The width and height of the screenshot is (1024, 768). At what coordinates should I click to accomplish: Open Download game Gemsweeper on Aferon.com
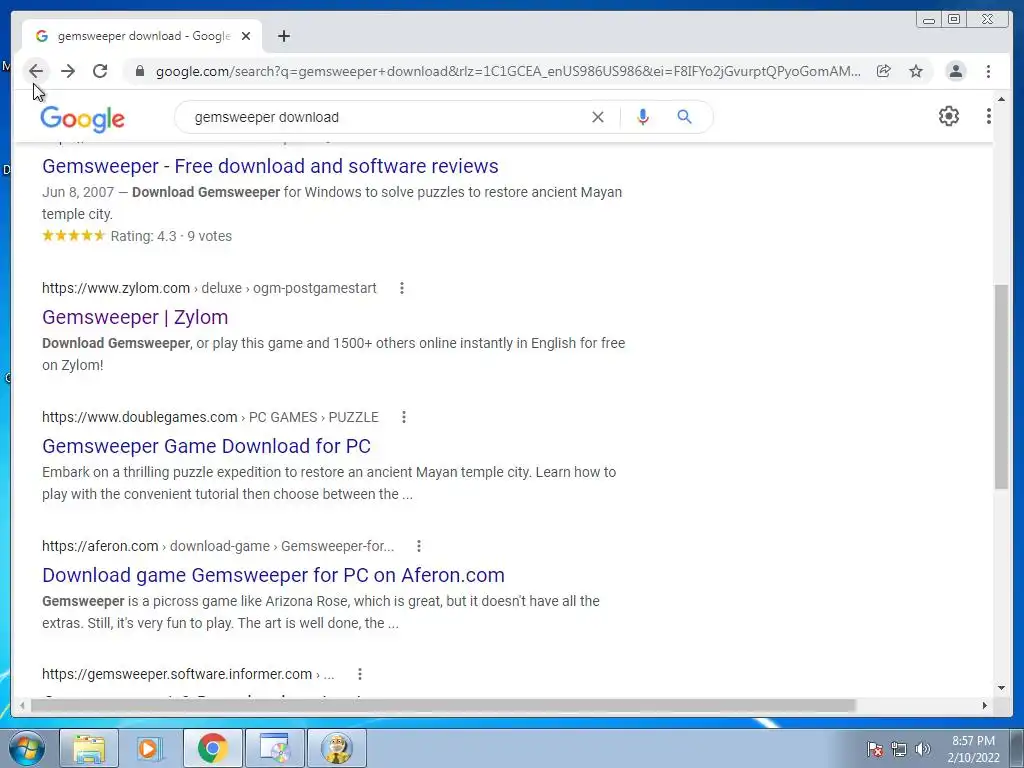[x=273, y=575]
